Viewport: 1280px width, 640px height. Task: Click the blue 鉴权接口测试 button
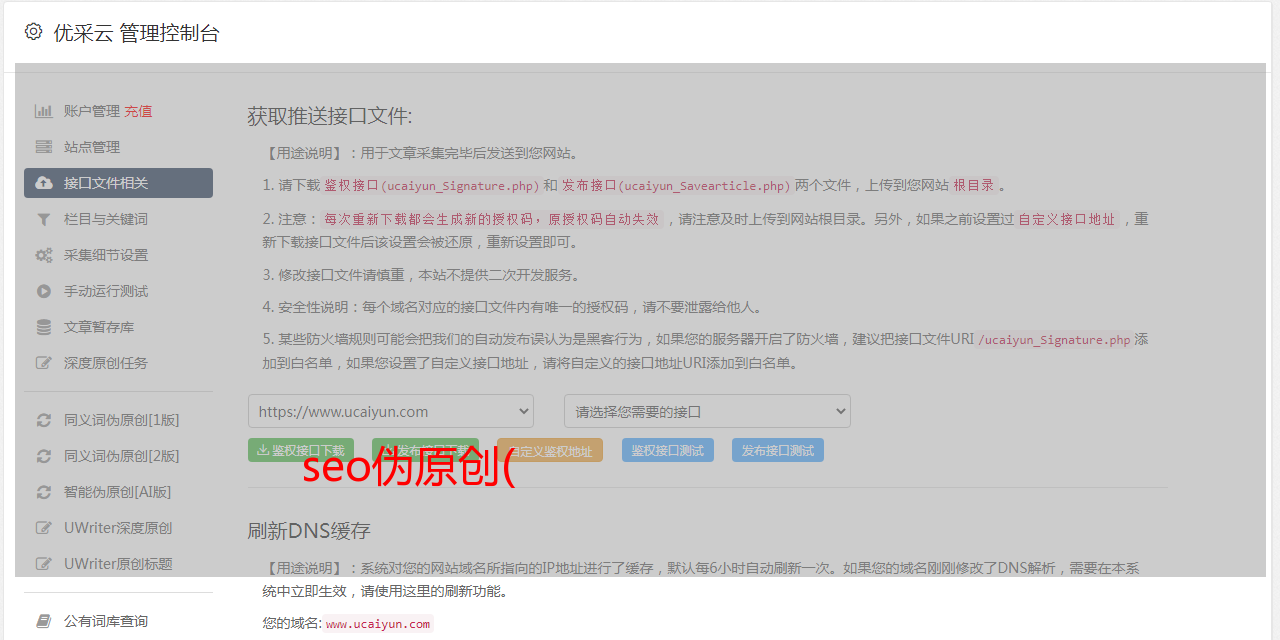pos(668,450)
